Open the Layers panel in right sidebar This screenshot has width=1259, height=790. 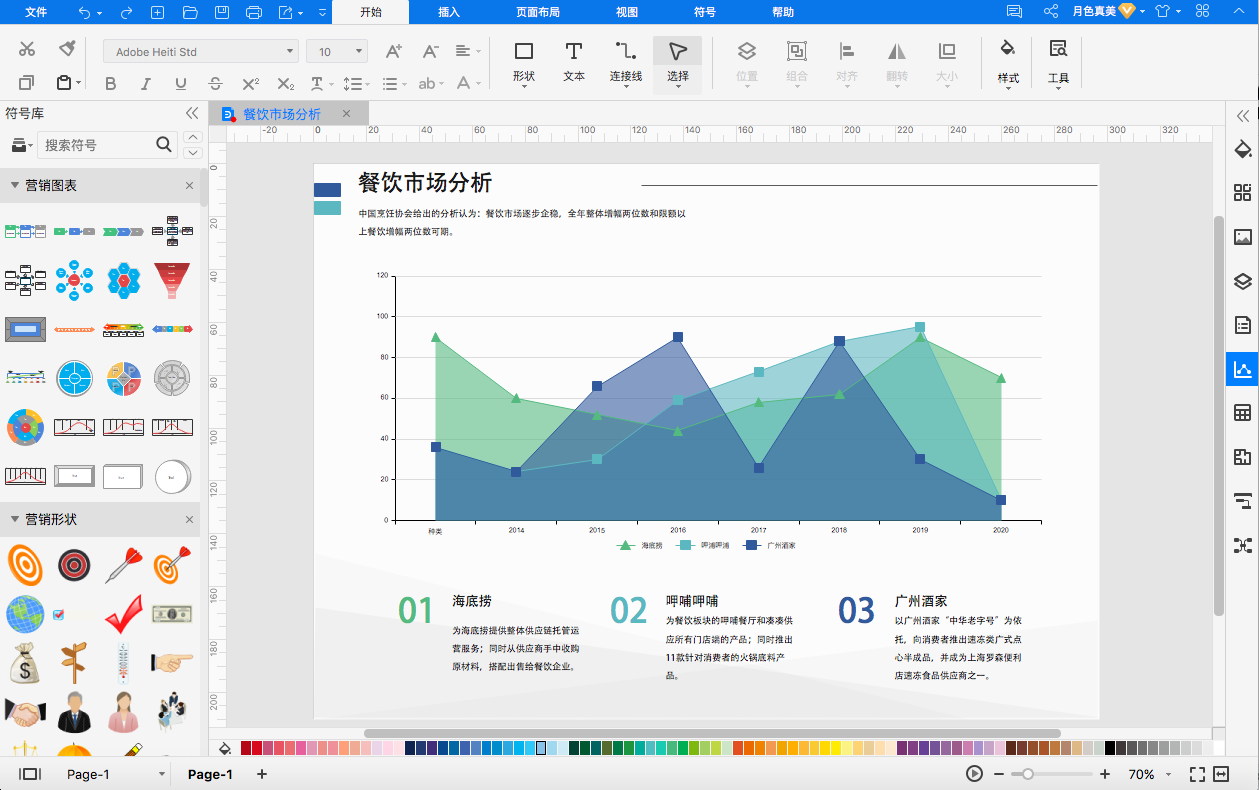pos(1243,281)
